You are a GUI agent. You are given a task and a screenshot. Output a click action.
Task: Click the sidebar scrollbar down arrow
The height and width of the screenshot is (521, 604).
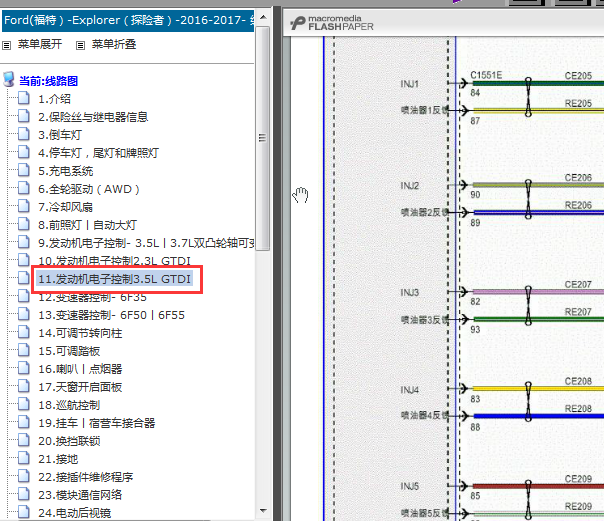263,511
